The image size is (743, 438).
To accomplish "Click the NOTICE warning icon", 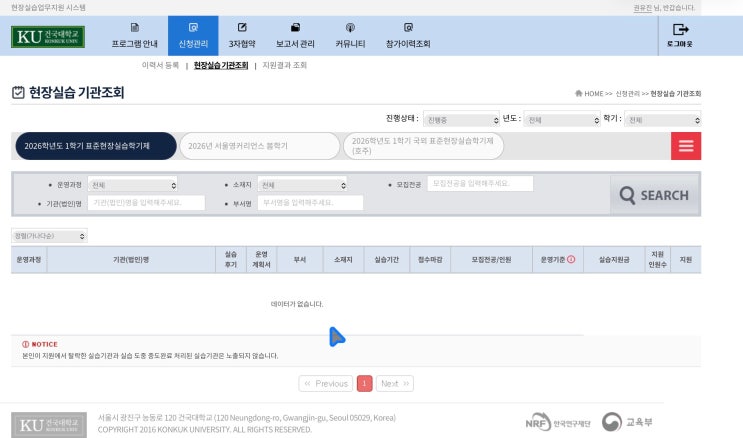I will 26,344.
